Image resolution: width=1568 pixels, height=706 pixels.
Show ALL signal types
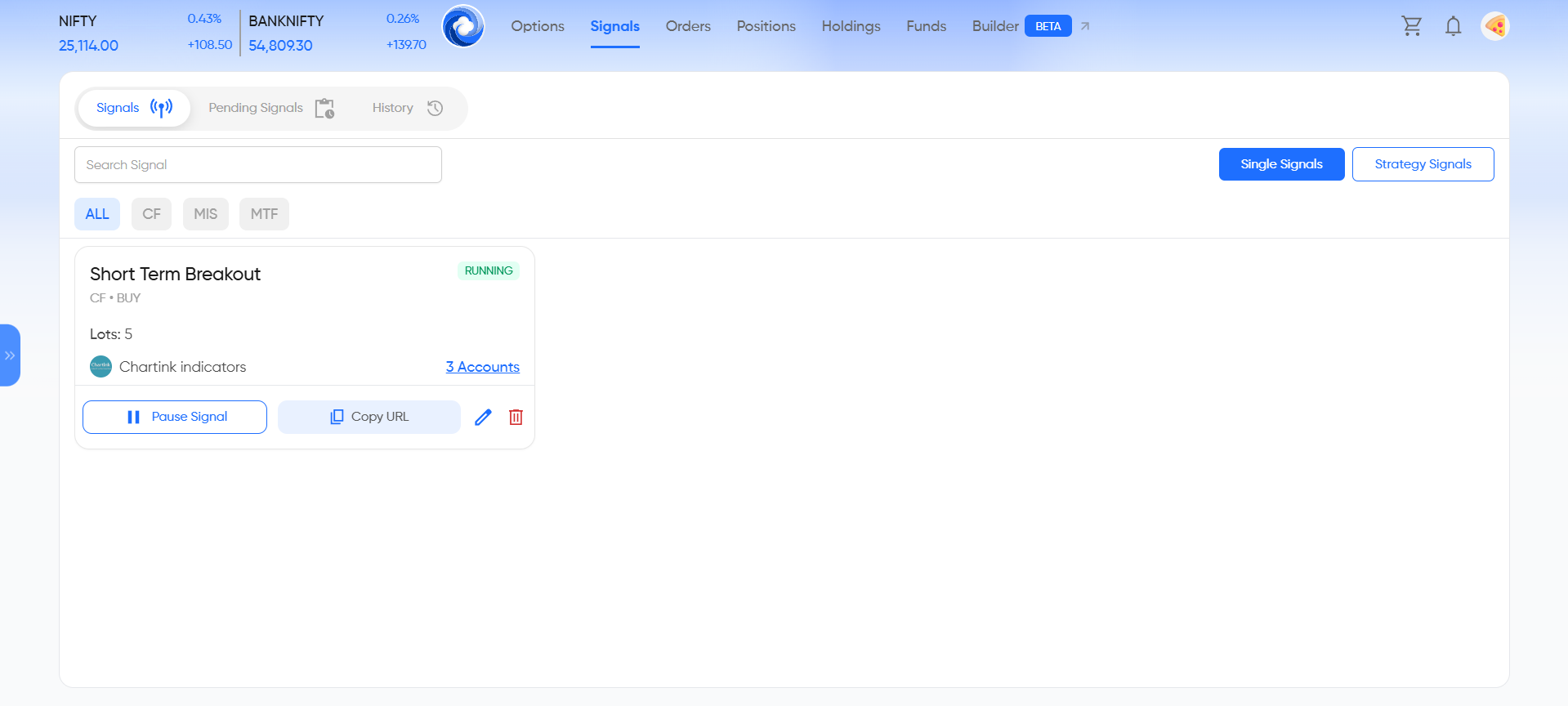tap(97, 214)
